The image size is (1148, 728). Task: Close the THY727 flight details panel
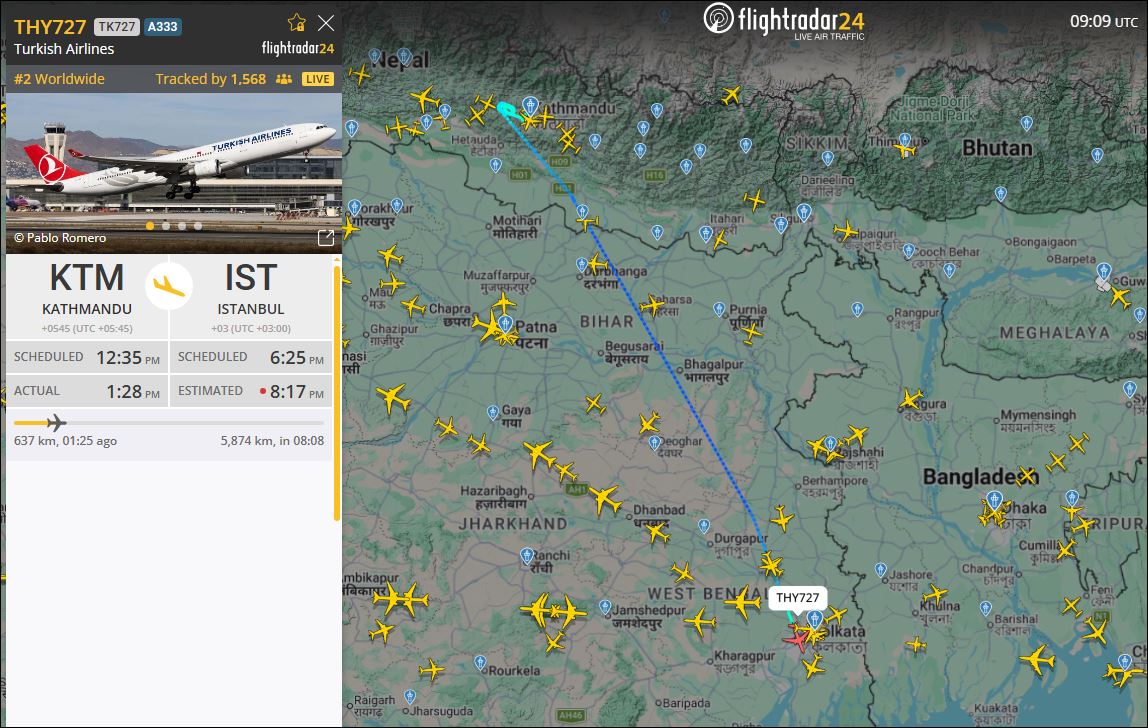(326, 23)
